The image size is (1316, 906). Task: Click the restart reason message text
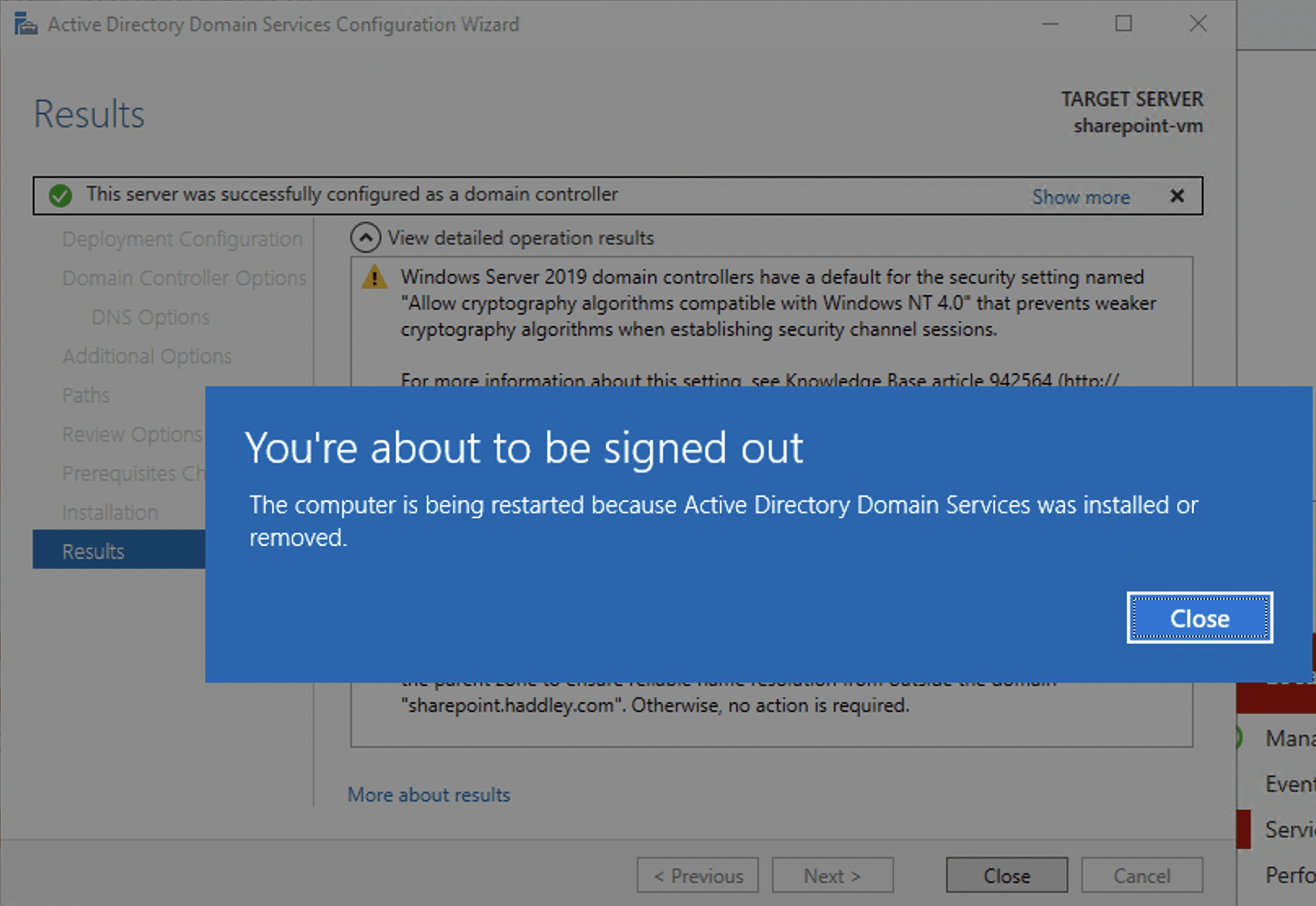pos(723,521)
